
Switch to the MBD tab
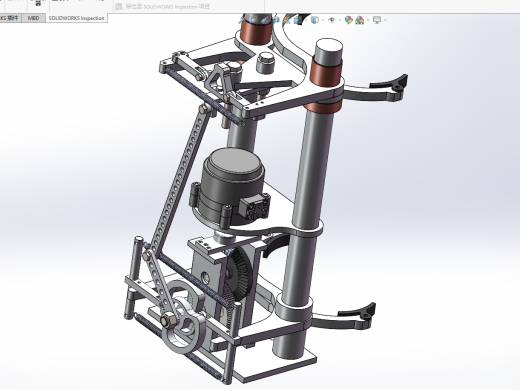click(33, 18)
